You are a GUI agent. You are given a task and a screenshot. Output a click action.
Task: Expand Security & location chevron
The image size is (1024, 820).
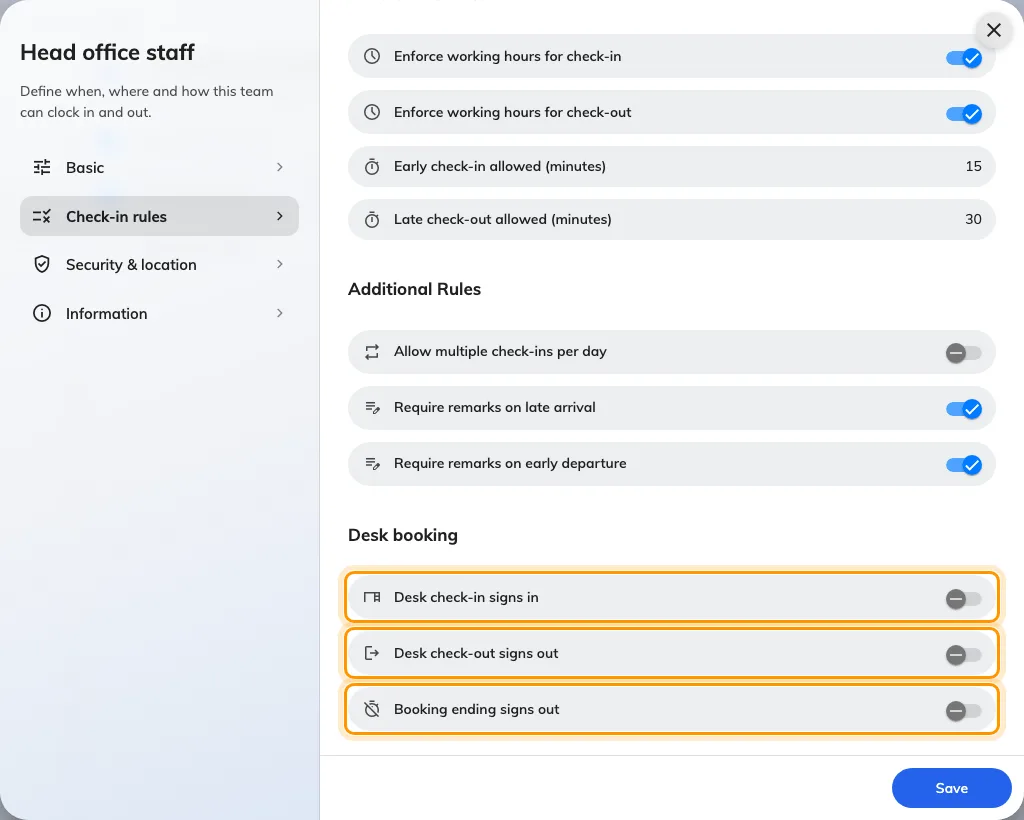coord(280,264)
